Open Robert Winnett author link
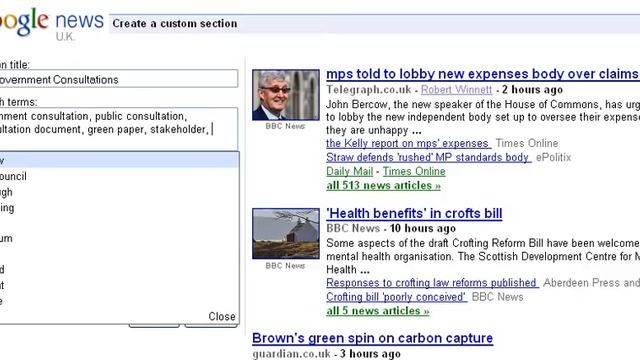The width and height of the screenshot is (640, 360). pos(456,89)
